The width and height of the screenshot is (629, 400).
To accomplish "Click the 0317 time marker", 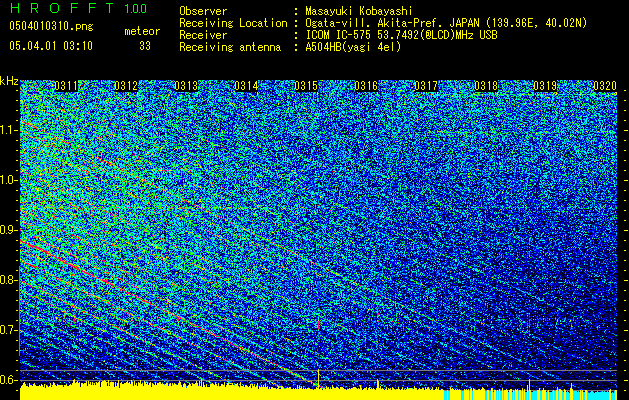I will coord(426,86).
